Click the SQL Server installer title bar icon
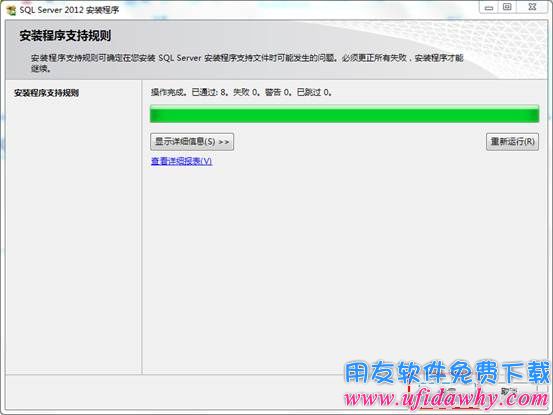 point(11,10)
